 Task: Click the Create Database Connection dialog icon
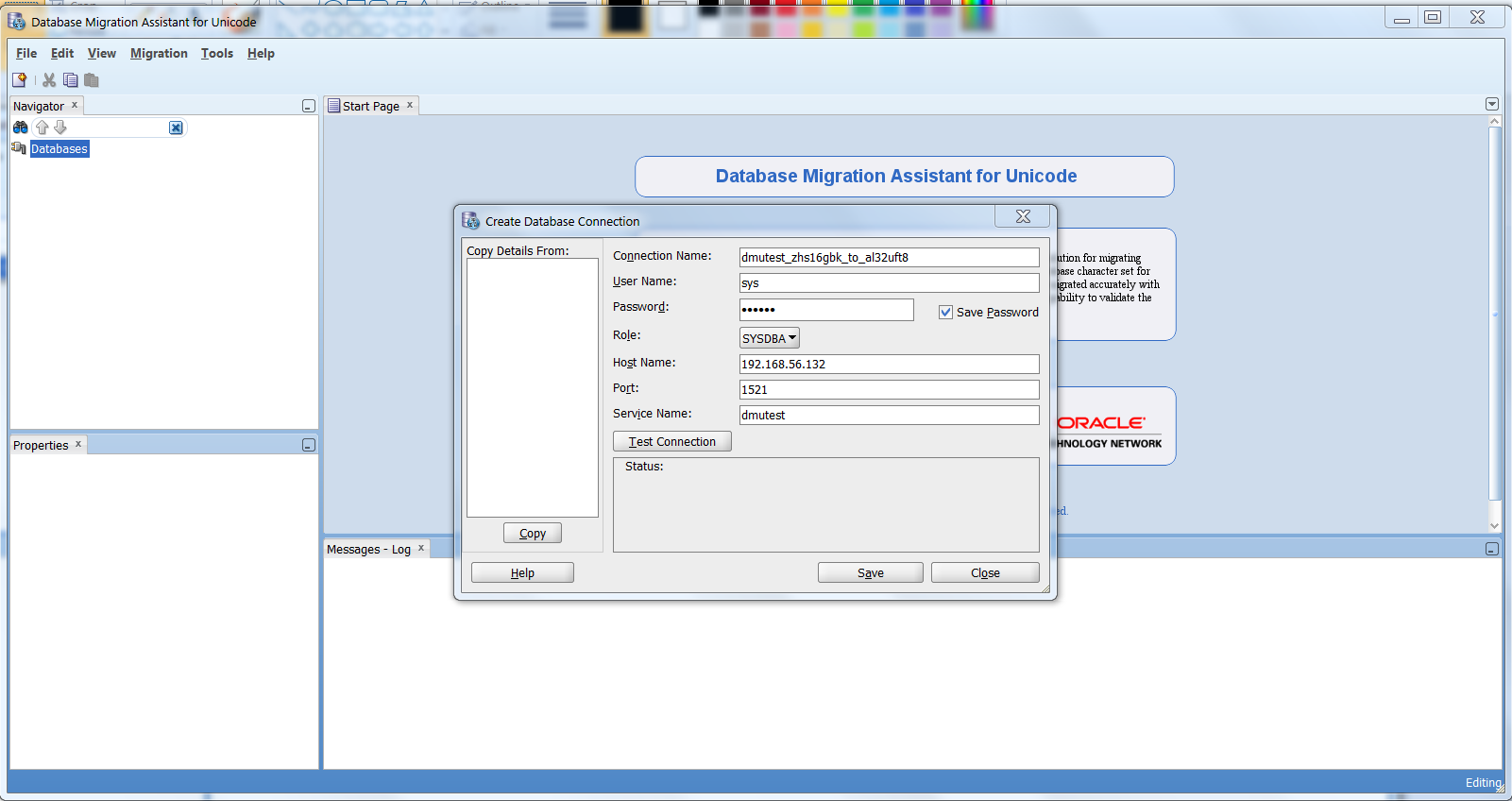point(470,221)
